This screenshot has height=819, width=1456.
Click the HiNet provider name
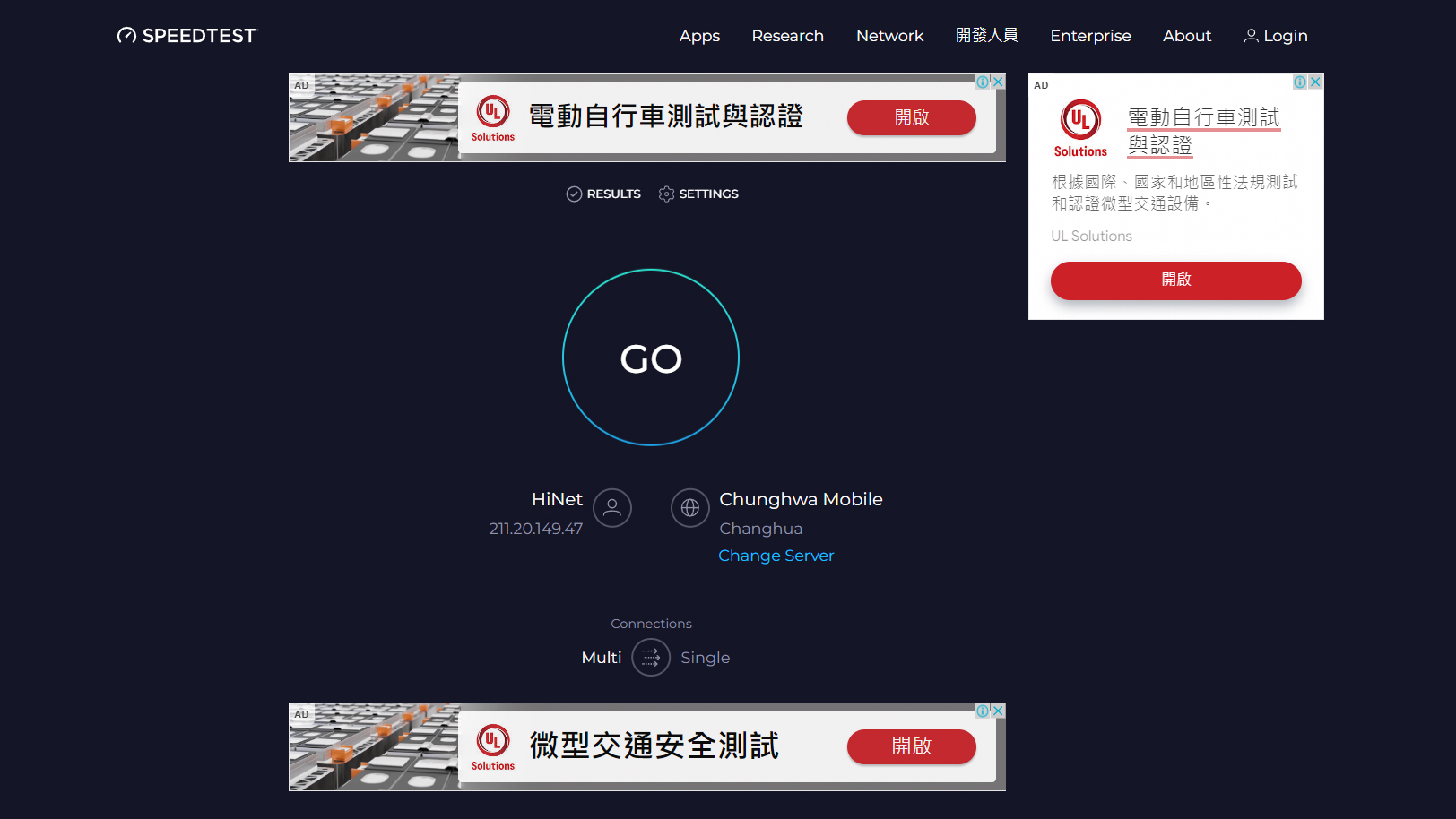point(557,499)
